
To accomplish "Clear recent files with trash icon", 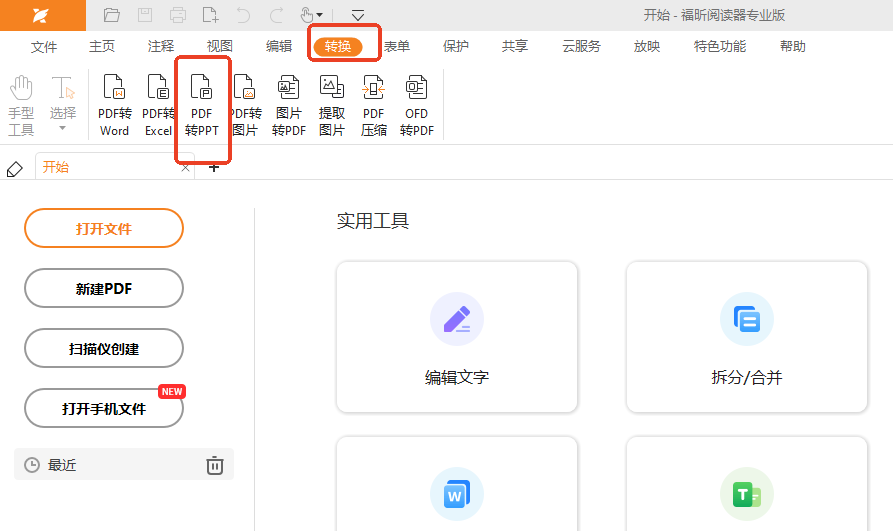I will point(215,465).
